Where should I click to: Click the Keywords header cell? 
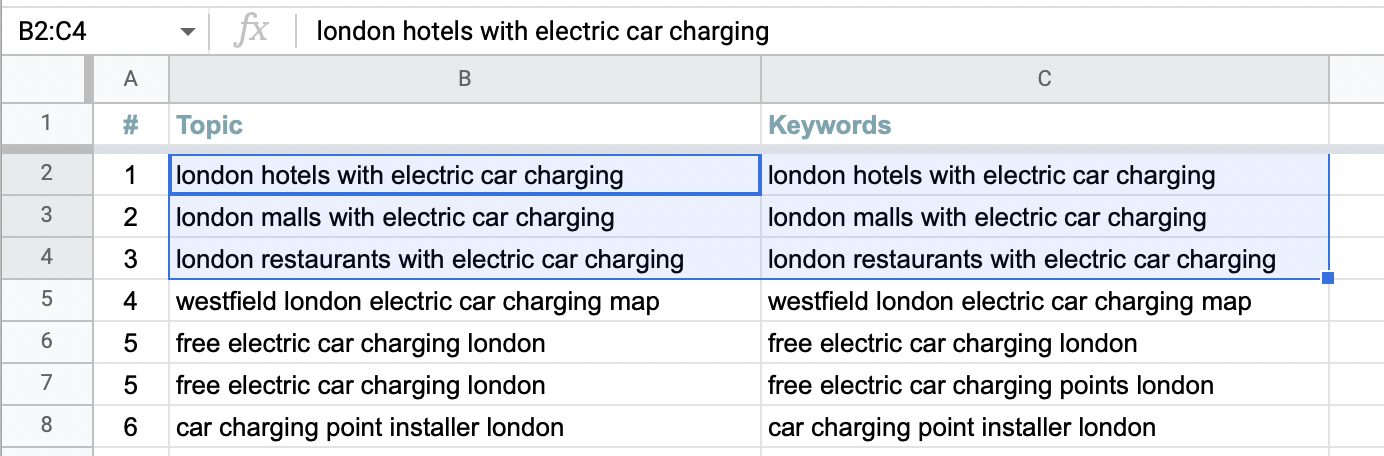coord(1044,124)
